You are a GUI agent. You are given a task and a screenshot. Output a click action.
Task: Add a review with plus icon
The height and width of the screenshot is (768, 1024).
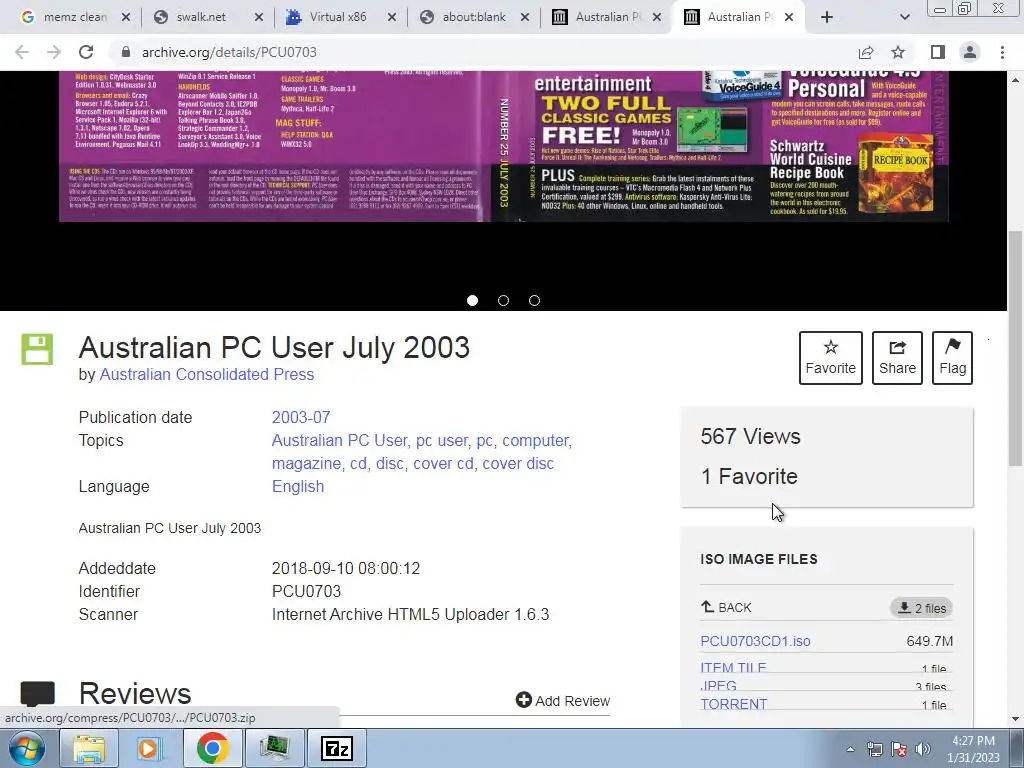[562, 701]
